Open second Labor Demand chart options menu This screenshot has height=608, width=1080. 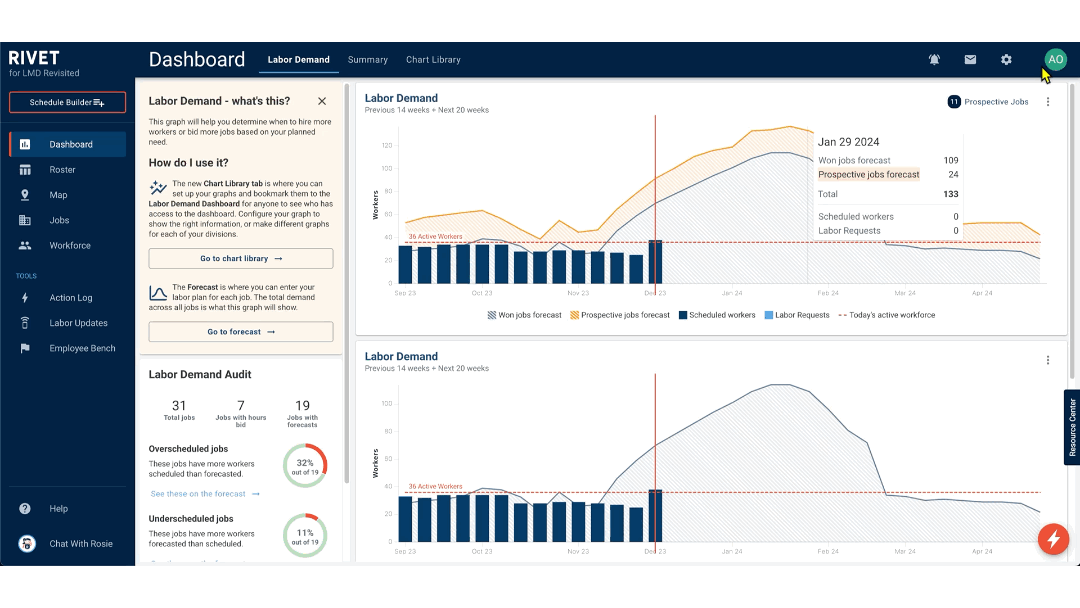(x=1048, y=360)
